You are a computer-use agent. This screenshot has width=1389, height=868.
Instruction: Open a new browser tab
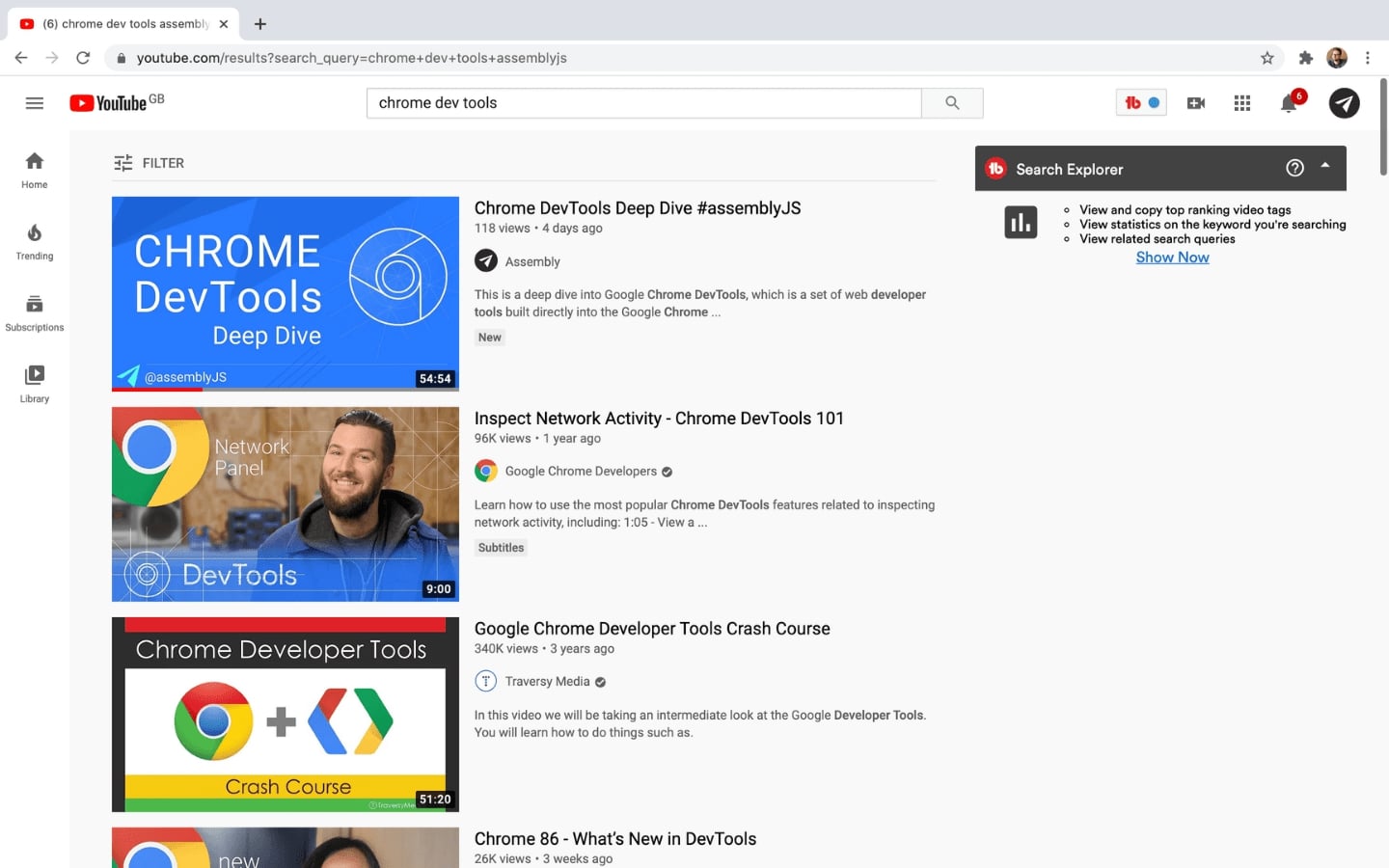point(260,23)
